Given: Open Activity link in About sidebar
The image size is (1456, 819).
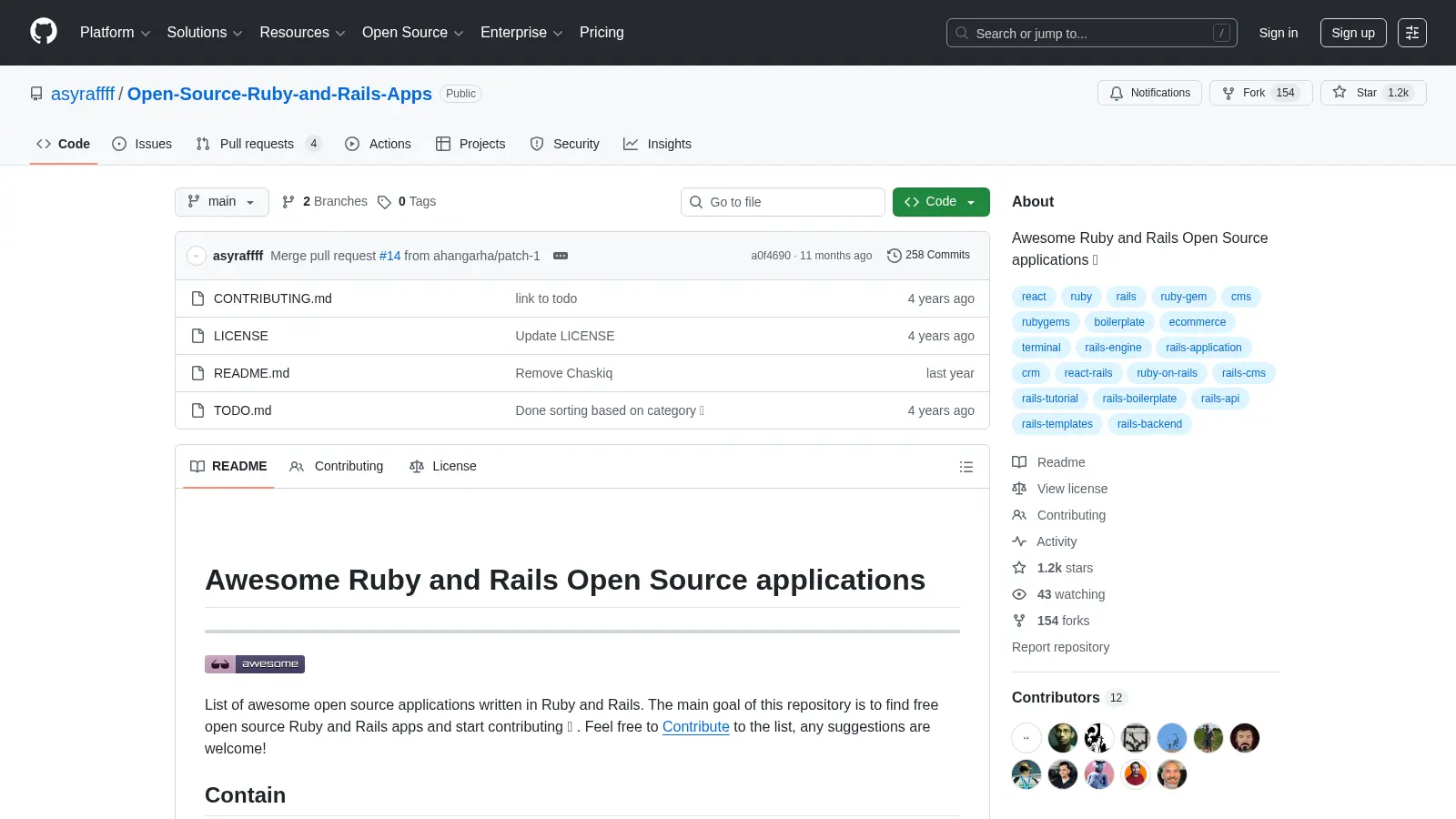Looking at the screenshot, I should click(1045, 541).
